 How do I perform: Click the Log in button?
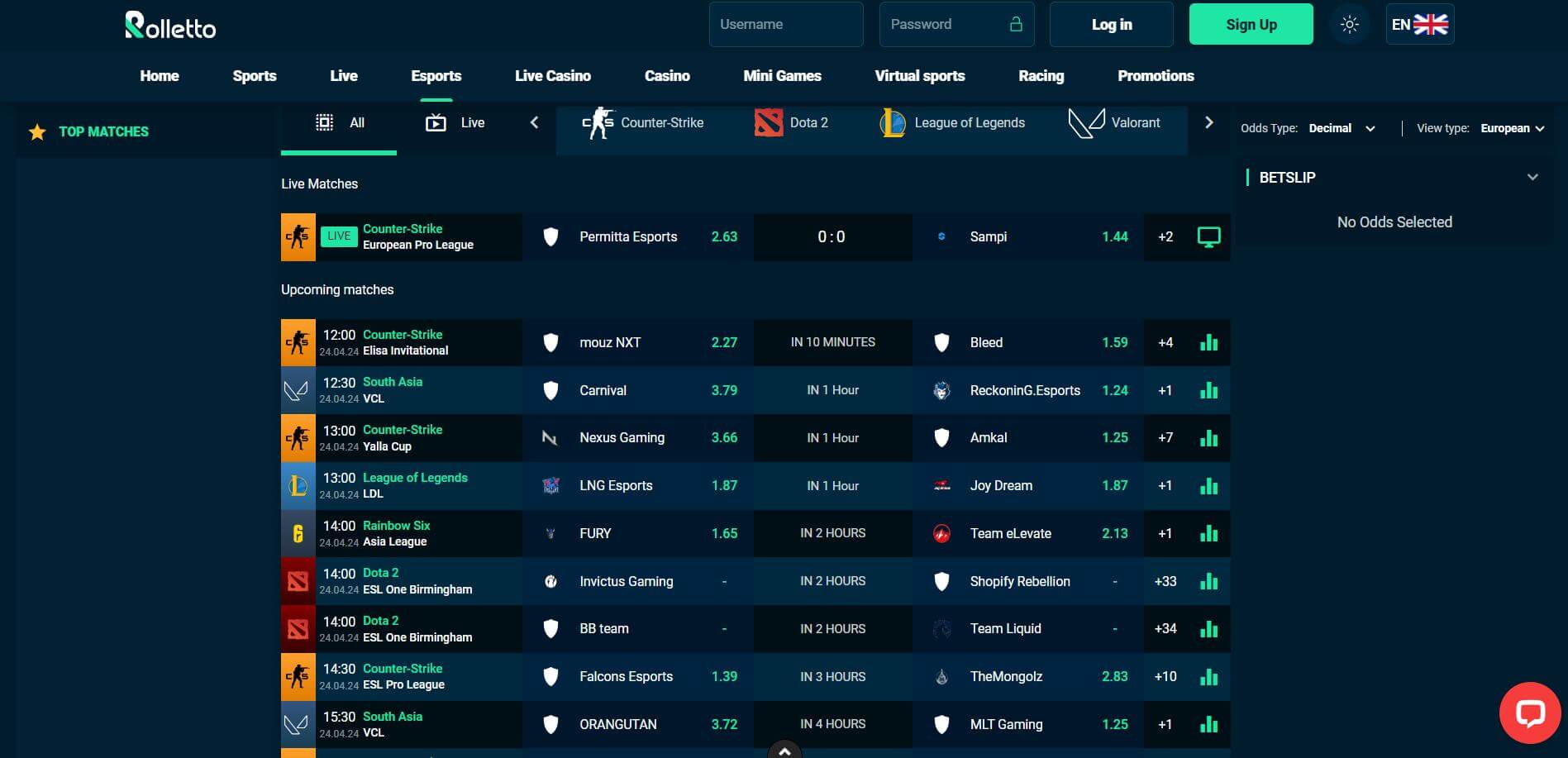click(x=1111, y=24)
